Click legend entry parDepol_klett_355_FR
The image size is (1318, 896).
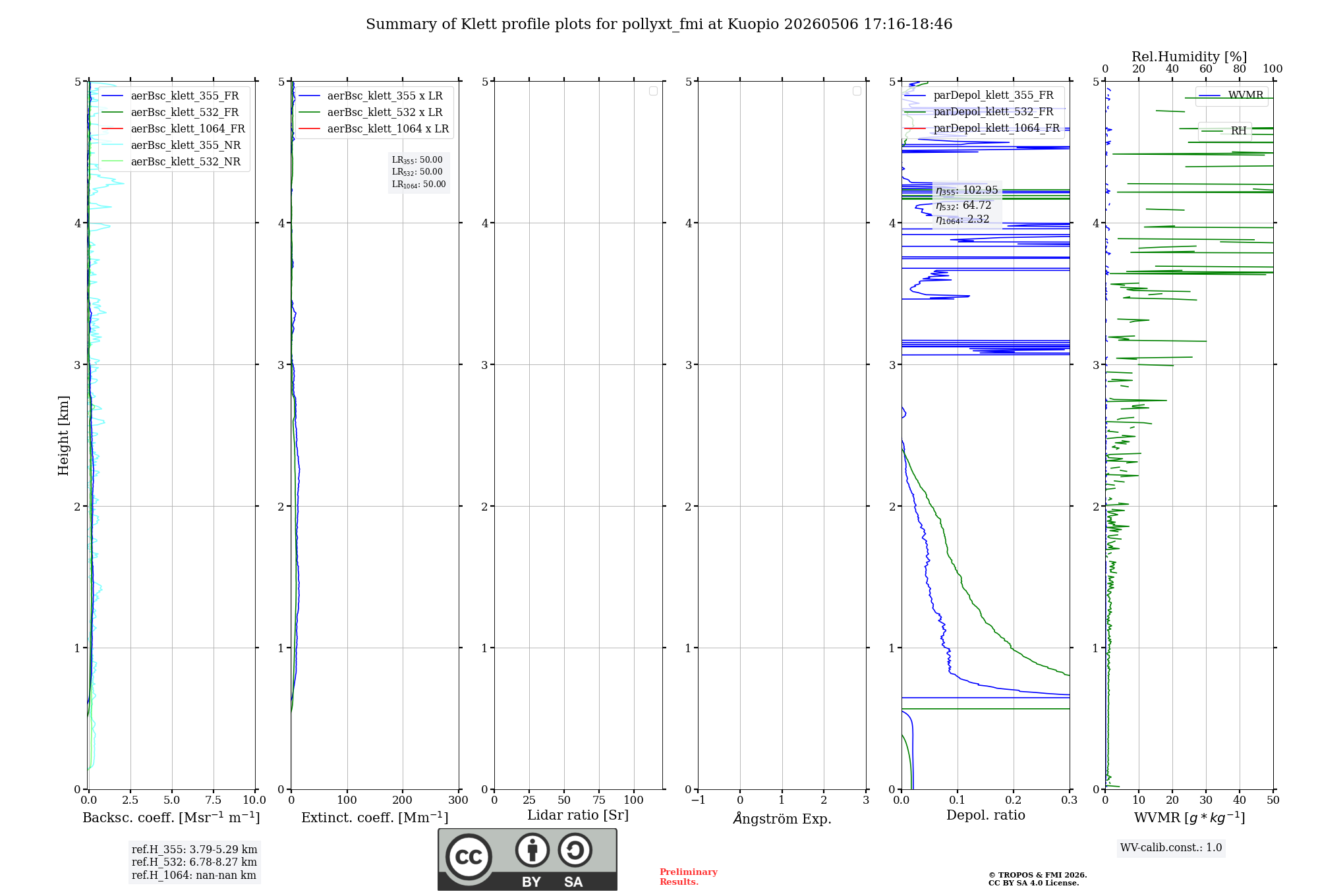tap(980, 96)
